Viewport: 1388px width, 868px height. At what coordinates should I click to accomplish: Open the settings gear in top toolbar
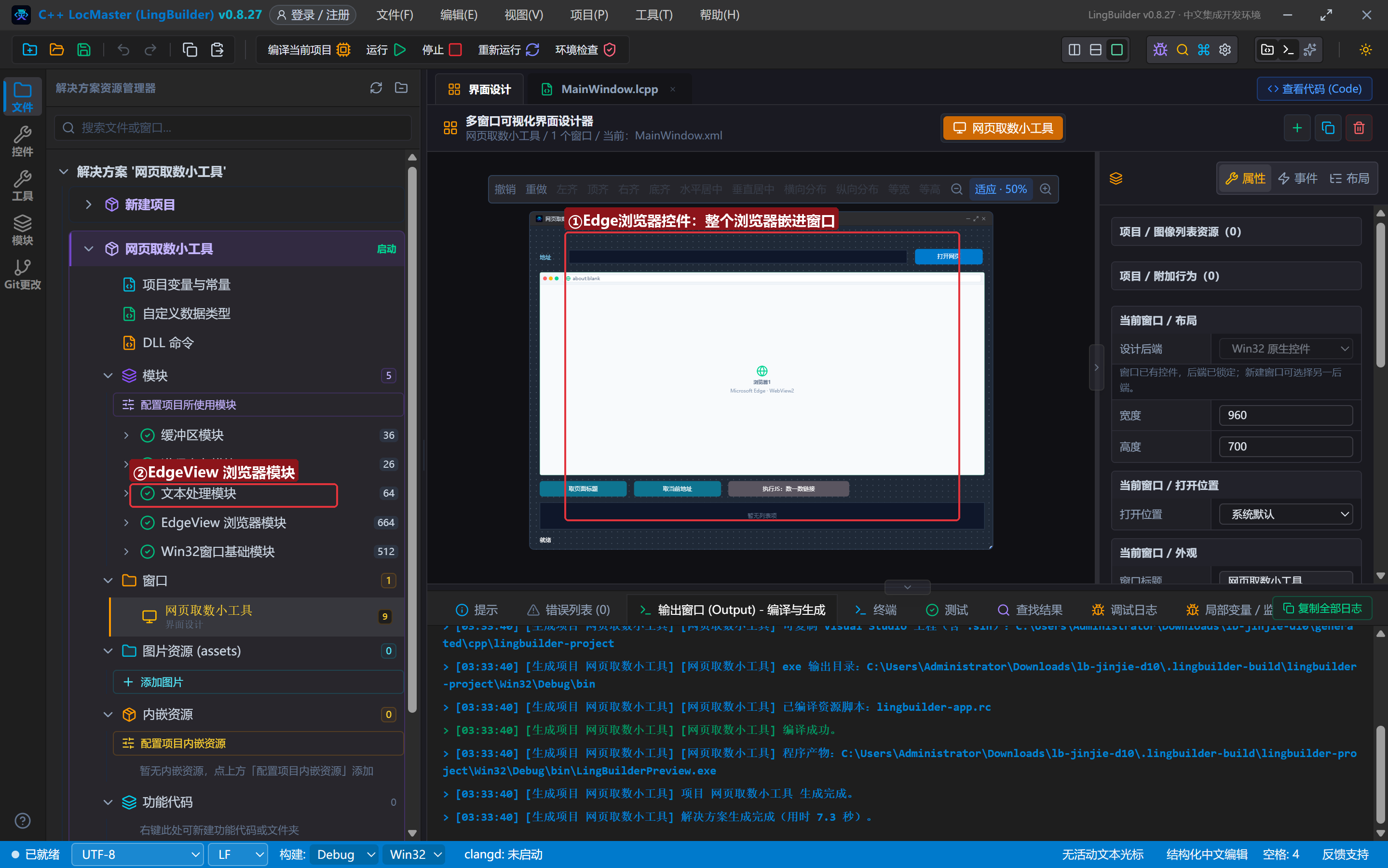[x=1225, y=50]
